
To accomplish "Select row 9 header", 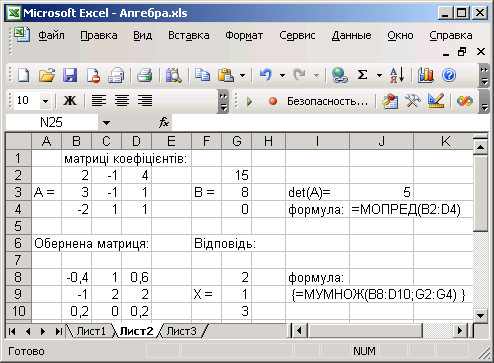I will 19,294.
